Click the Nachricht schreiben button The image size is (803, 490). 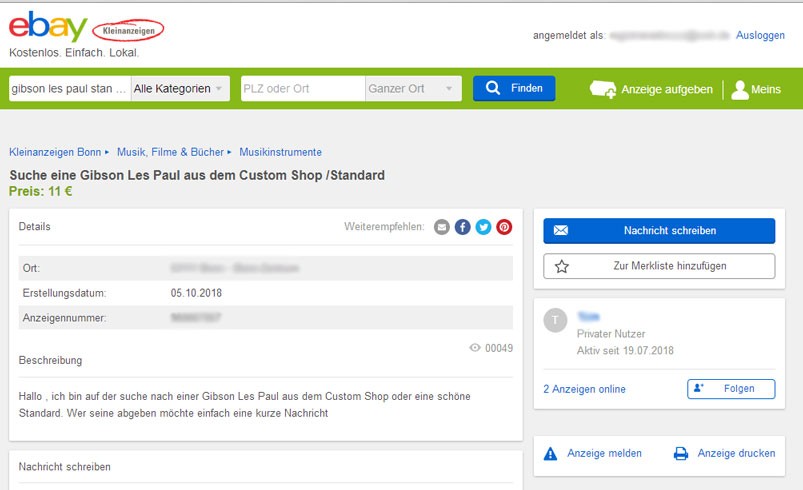[x=659, y=231]
